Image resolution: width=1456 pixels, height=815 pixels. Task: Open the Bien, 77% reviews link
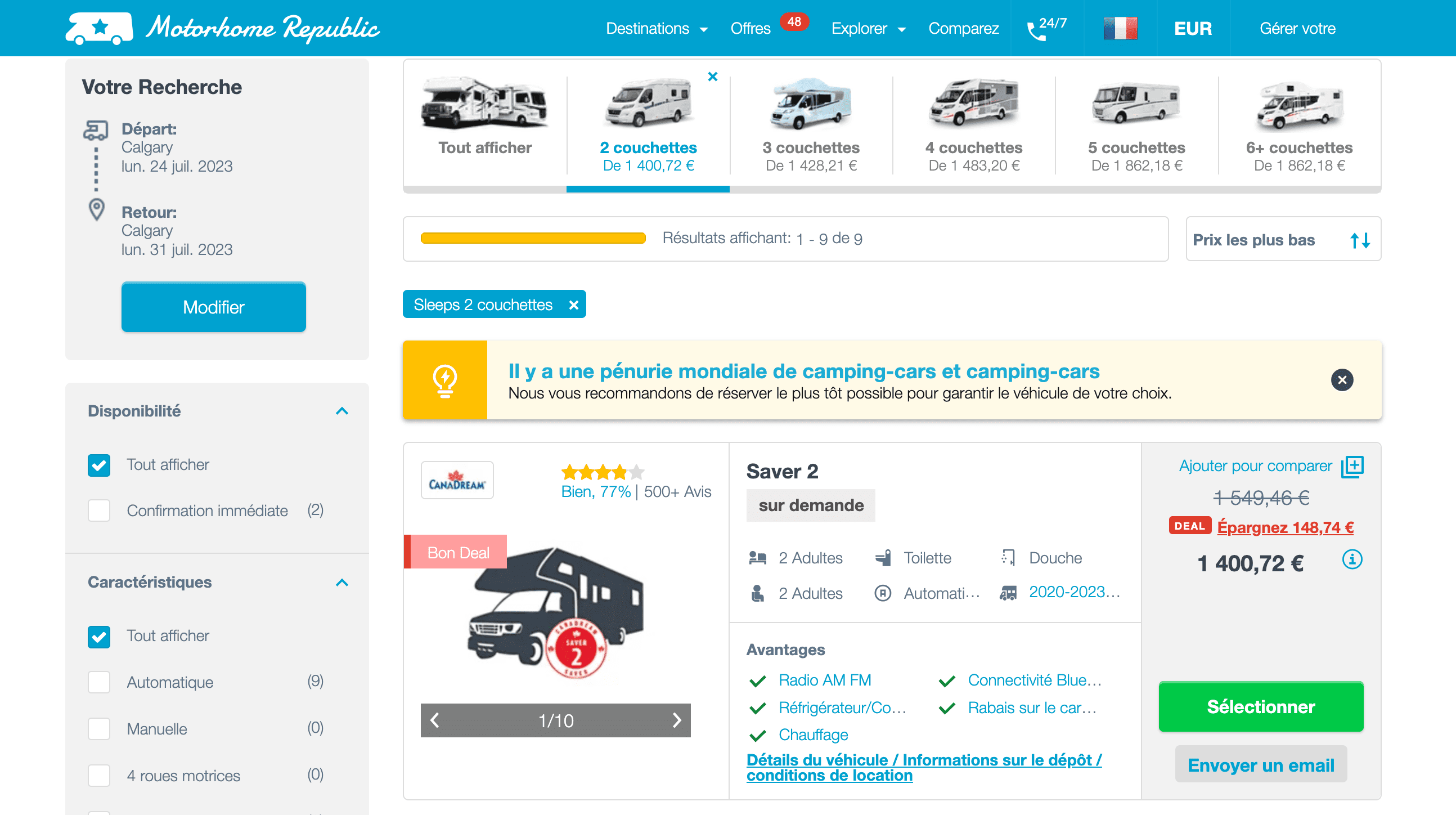[x=596, y=492]
